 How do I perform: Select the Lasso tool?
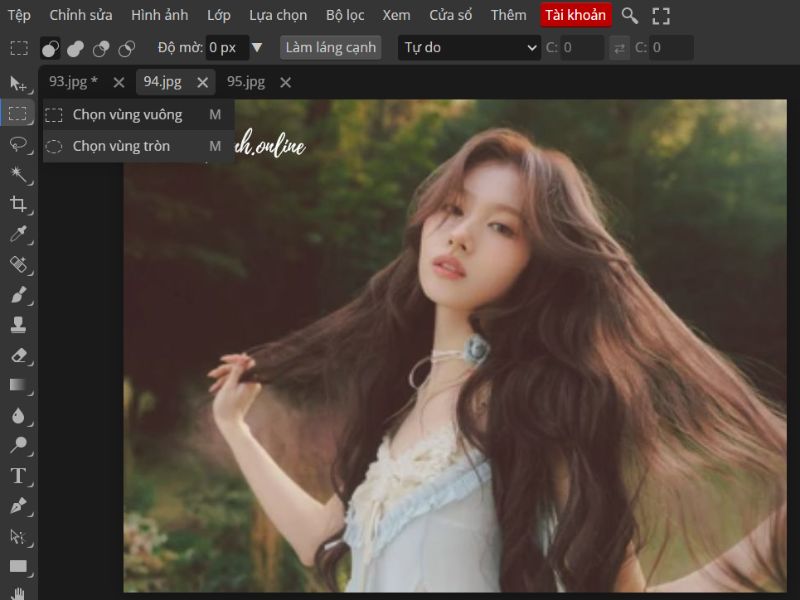pos(18,143)
